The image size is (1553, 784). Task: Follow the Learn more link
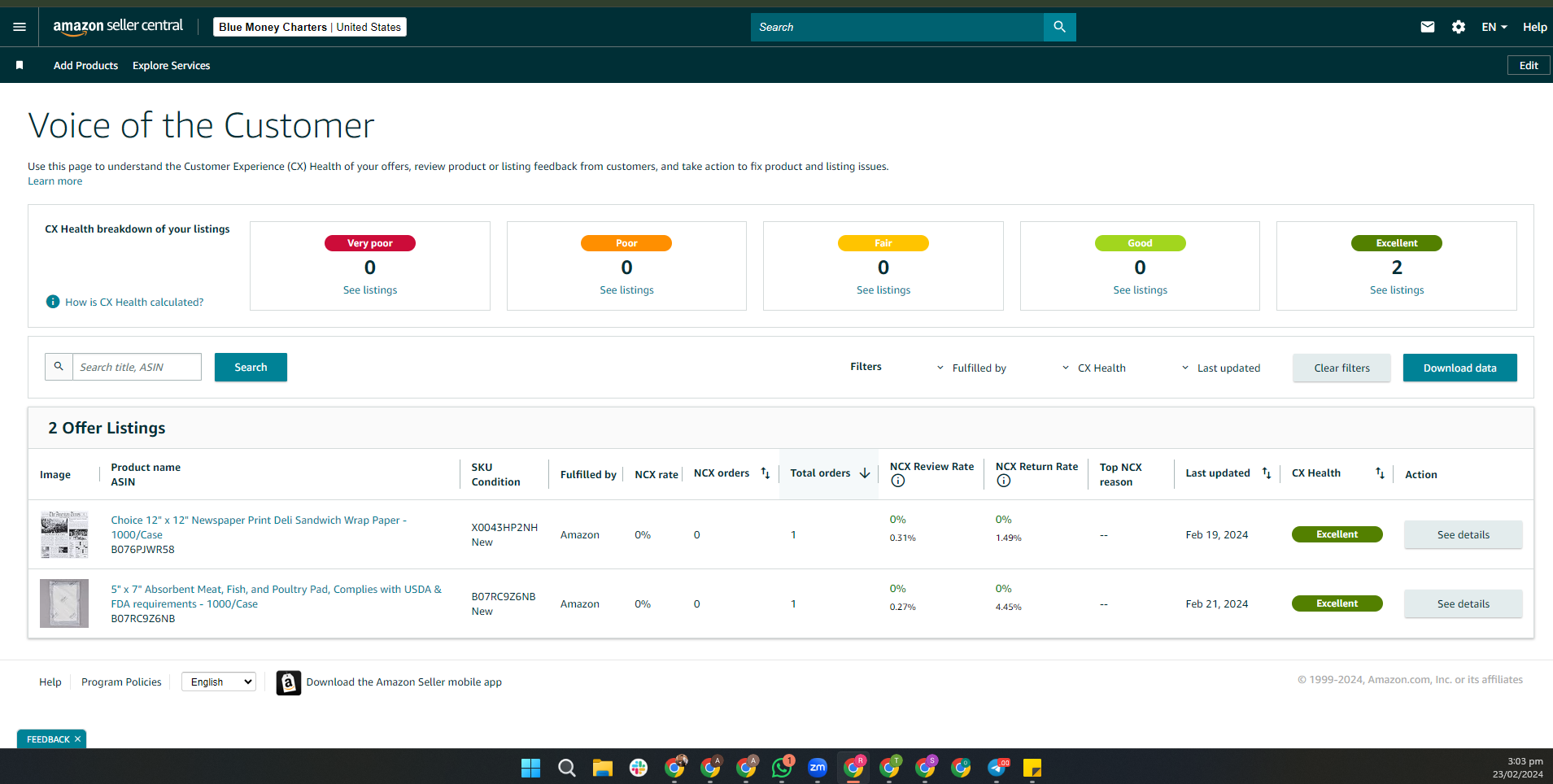[55, 181]
